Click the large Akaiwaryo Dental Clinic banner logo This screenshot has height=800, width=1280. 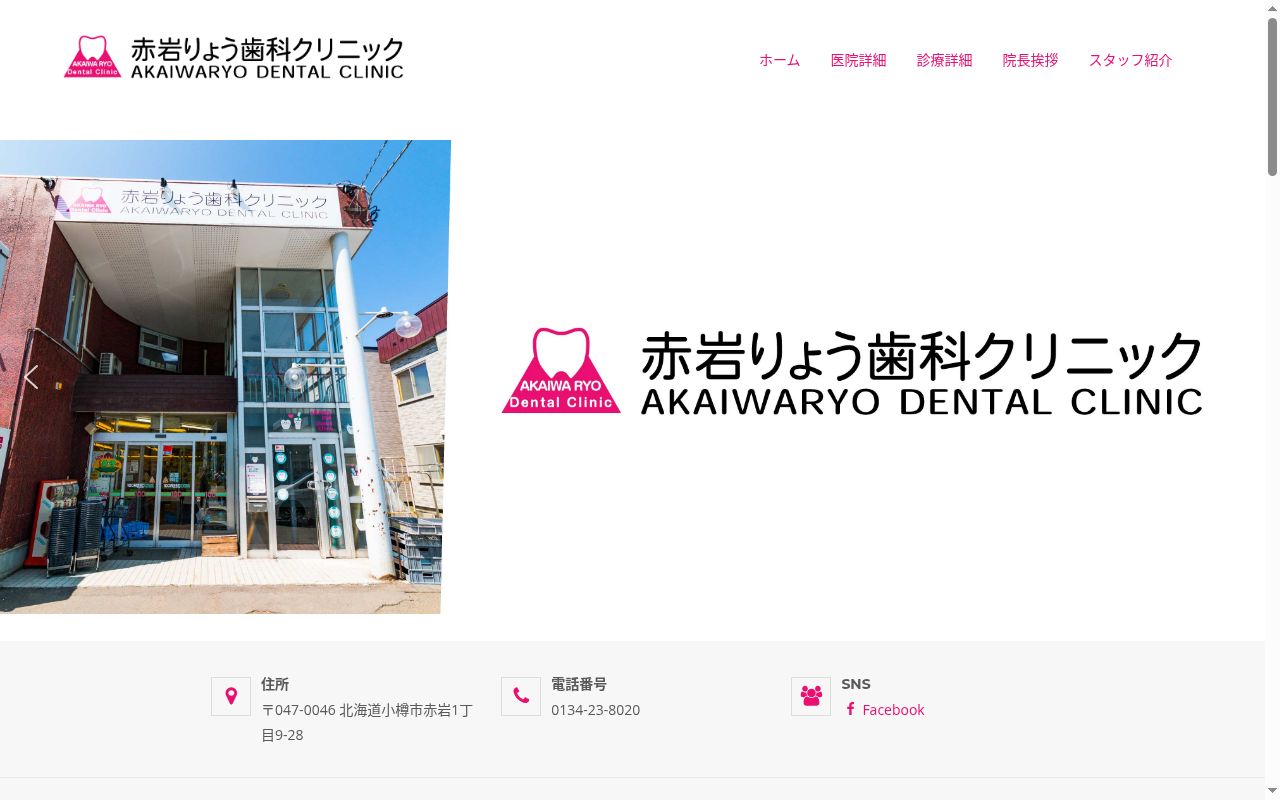tap(852, 371)
